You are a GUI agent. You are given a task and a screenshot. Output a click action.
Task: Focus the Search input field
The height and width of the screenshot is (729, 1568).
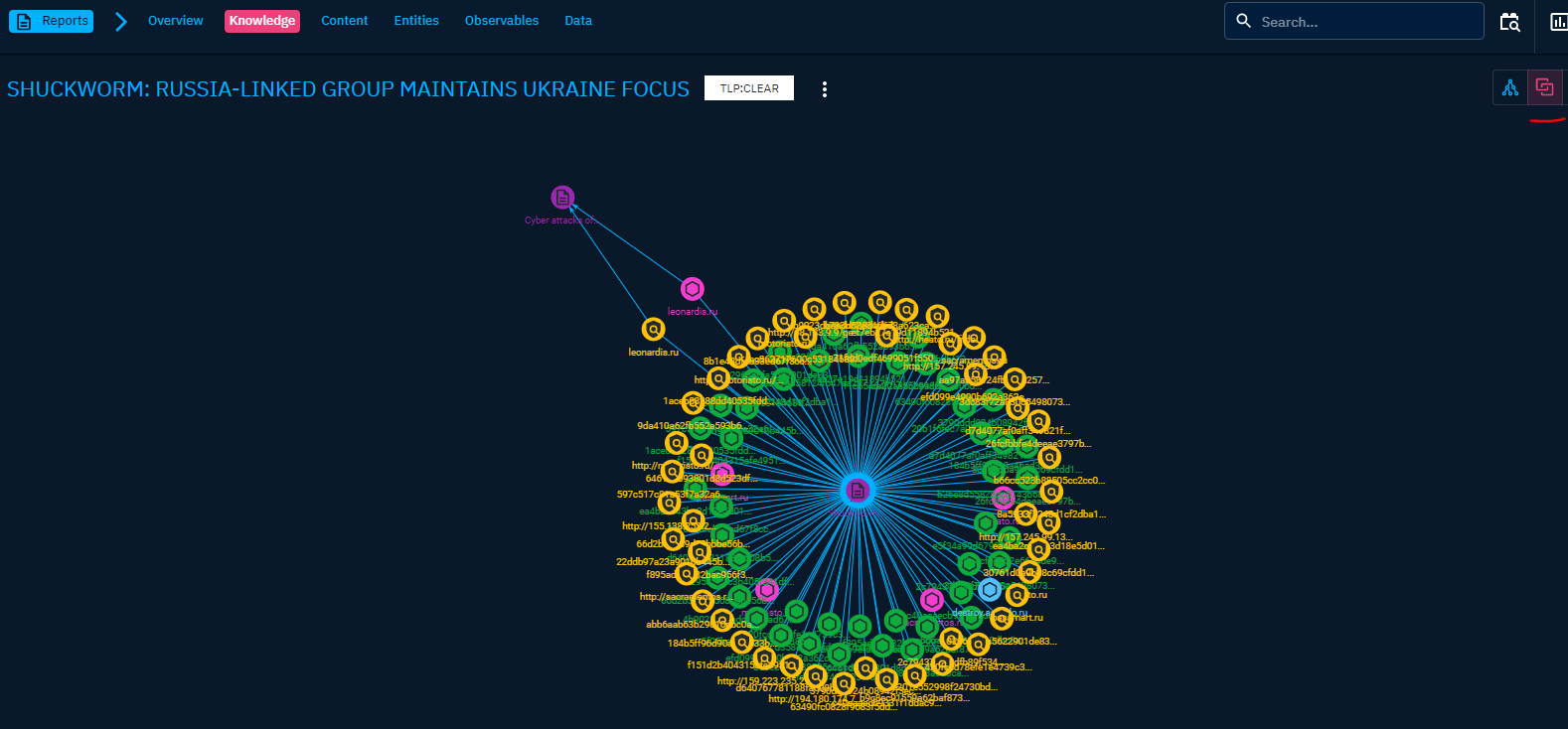click(1353, 21)
